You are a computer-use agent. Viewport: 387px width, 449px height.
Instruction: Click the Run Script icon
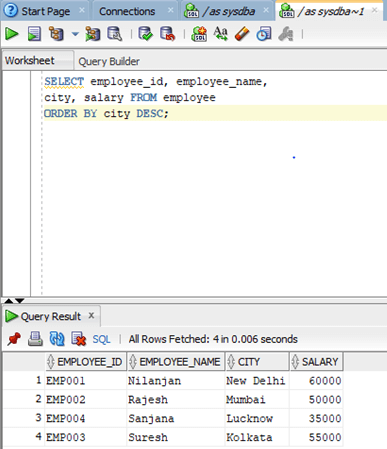point(34,34)
